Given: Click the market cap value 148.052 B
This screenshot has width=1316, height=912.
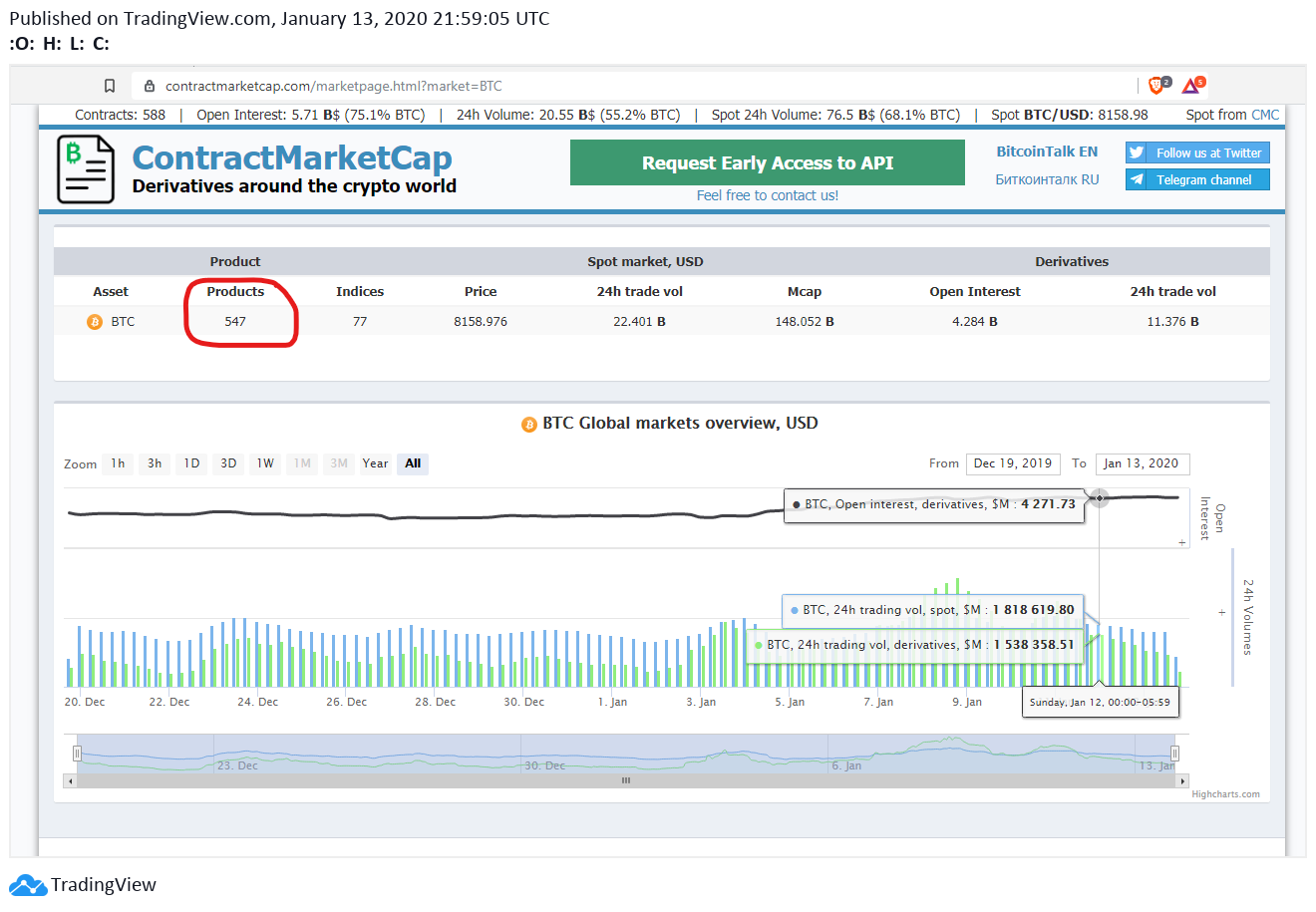Looking at the screenshot, I should coord(805,322).
